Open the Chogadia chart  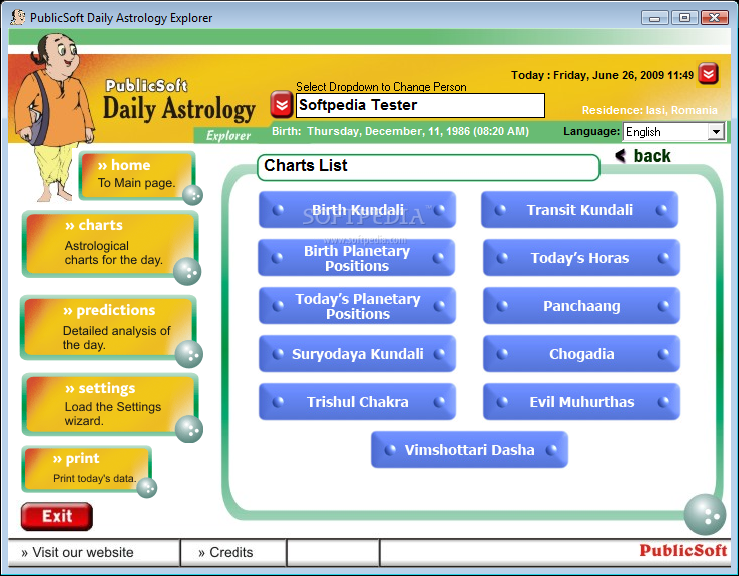[x=581, y=354]
